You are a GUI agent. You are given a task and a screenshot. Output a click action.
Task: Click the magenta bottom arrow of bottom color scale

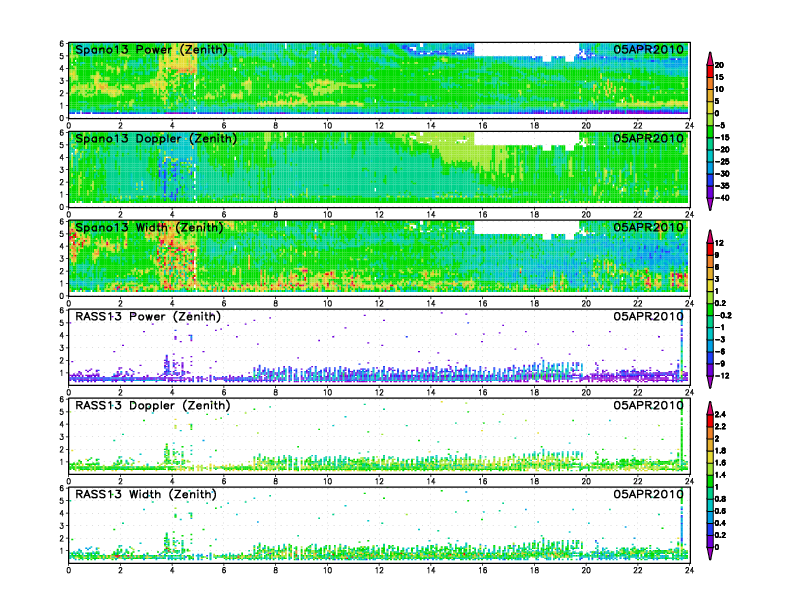710,554
